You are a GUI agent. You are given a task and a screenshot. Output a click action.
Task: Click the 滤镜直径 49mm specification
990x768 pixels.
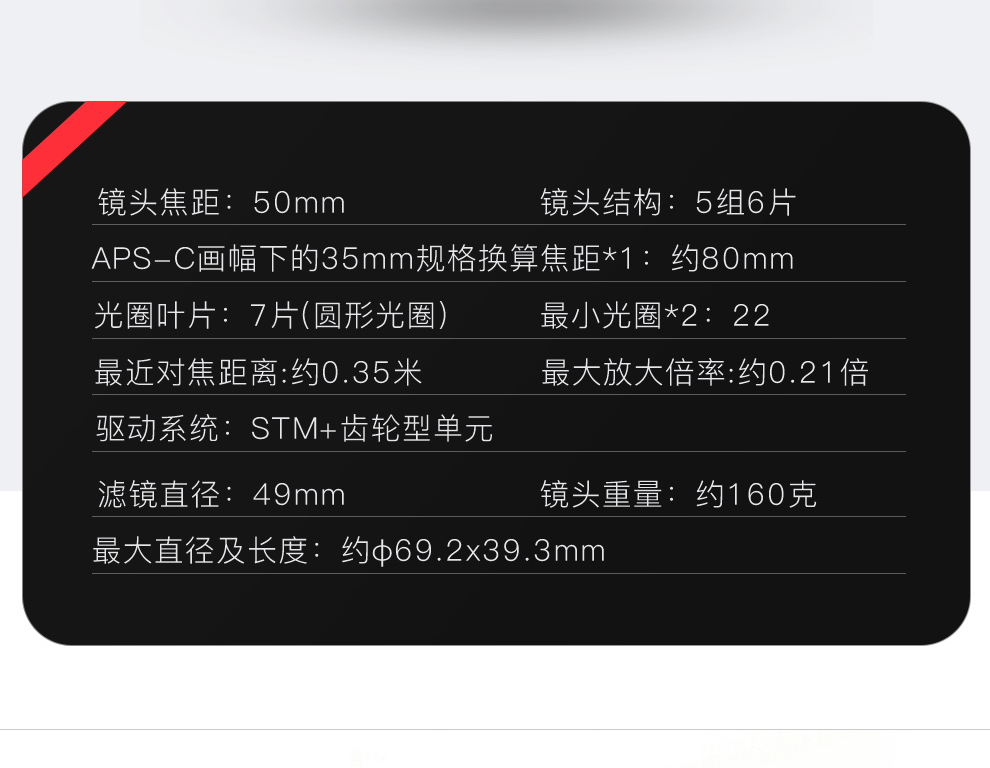point(222,494)
